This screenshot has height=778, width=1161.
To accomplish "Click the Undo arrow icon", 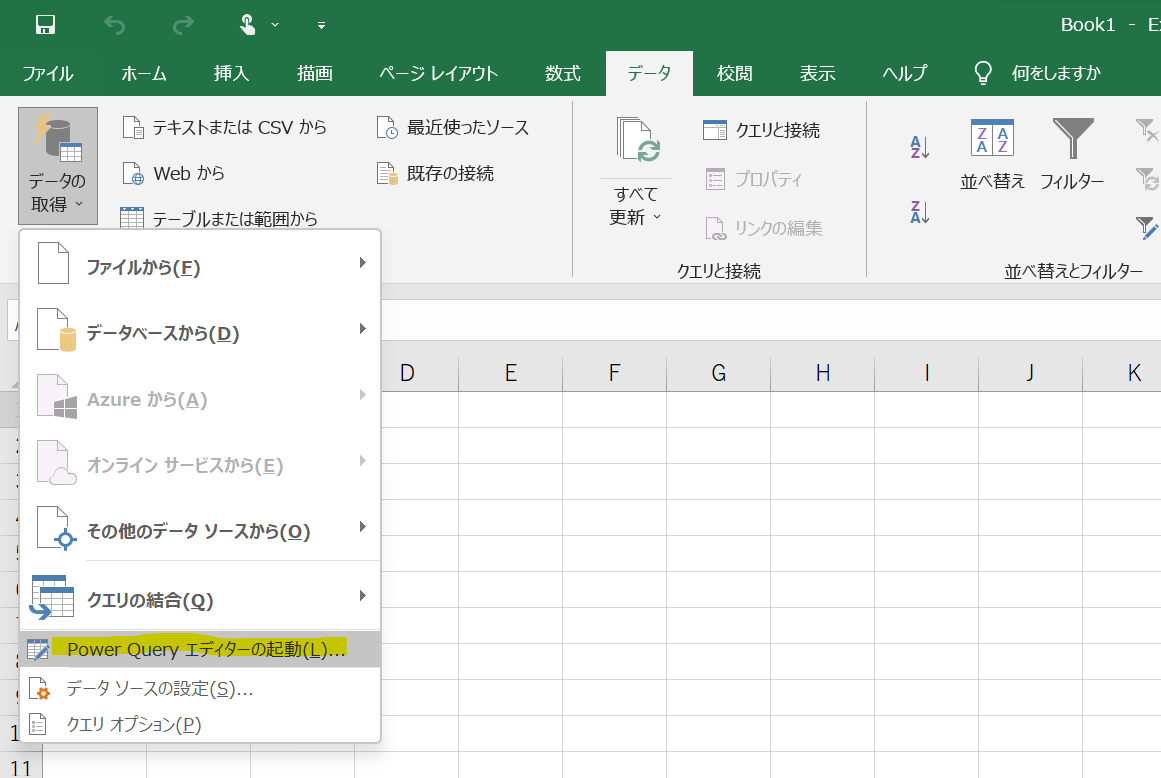I will tap(115, 25).
